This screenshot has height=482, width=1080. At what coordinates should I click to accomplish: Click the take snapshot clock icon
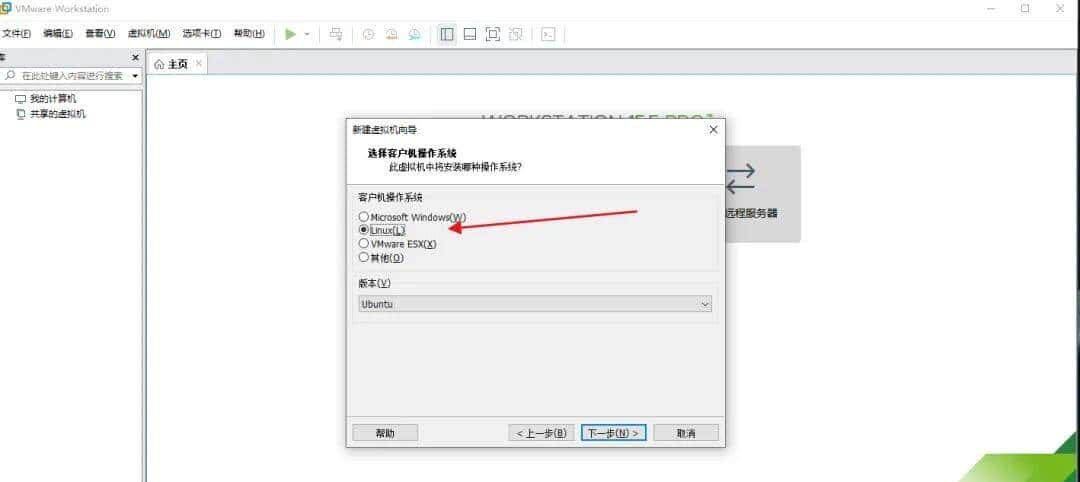tap(368, 34)
